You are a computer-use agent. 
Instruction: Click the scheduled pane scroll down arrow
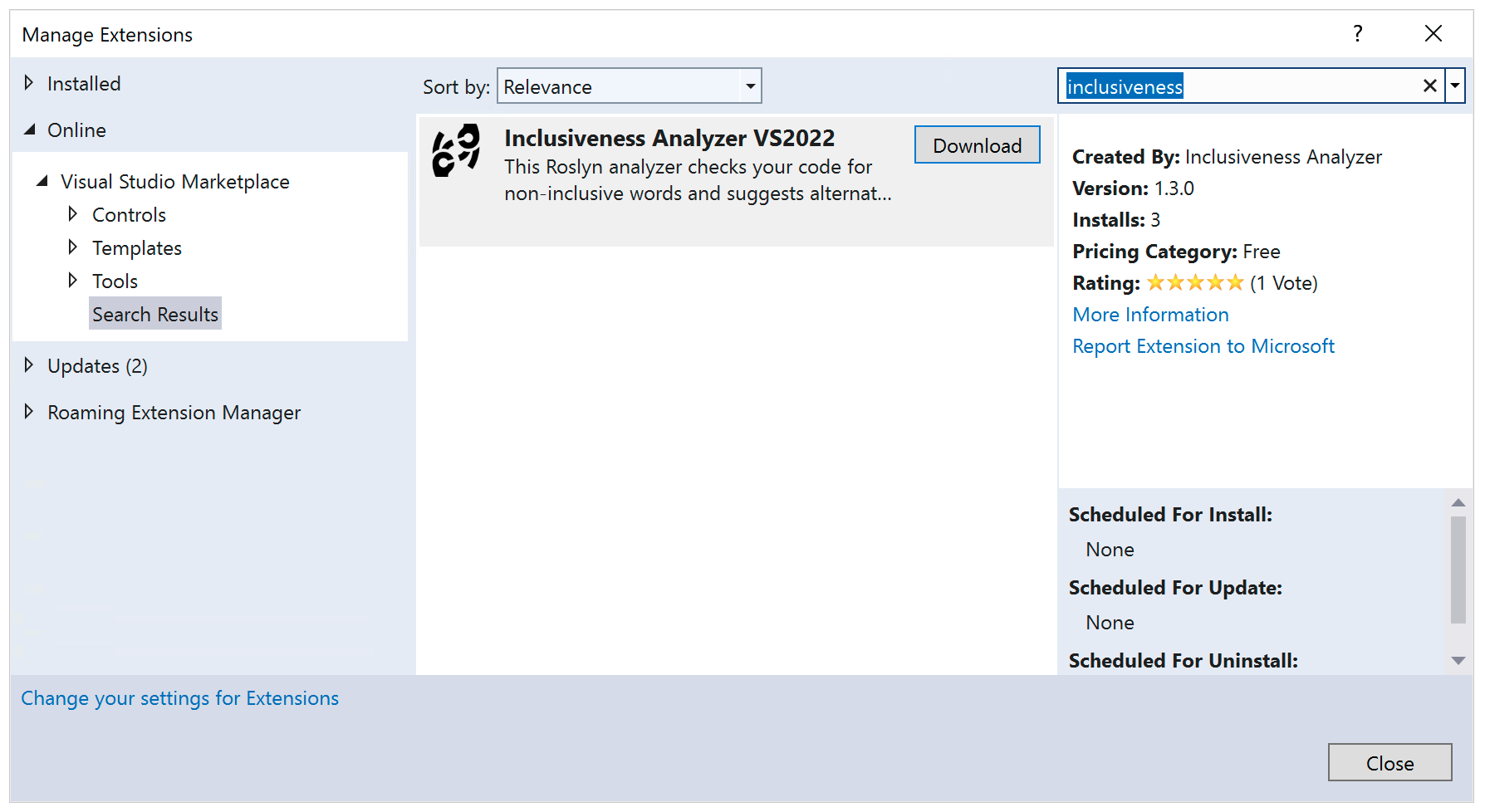click(1458, 661)
